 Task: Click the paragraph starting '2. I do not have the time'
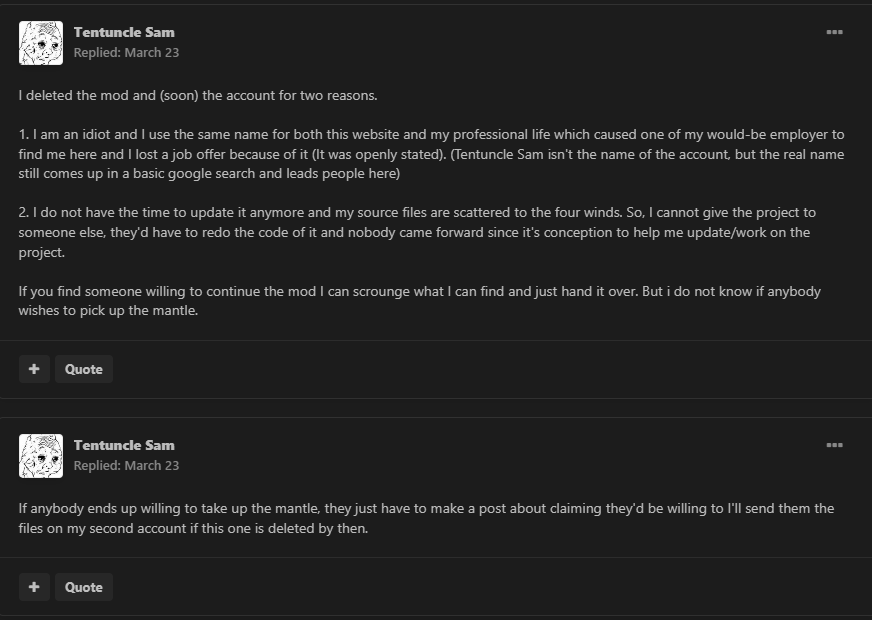point(417,232)
